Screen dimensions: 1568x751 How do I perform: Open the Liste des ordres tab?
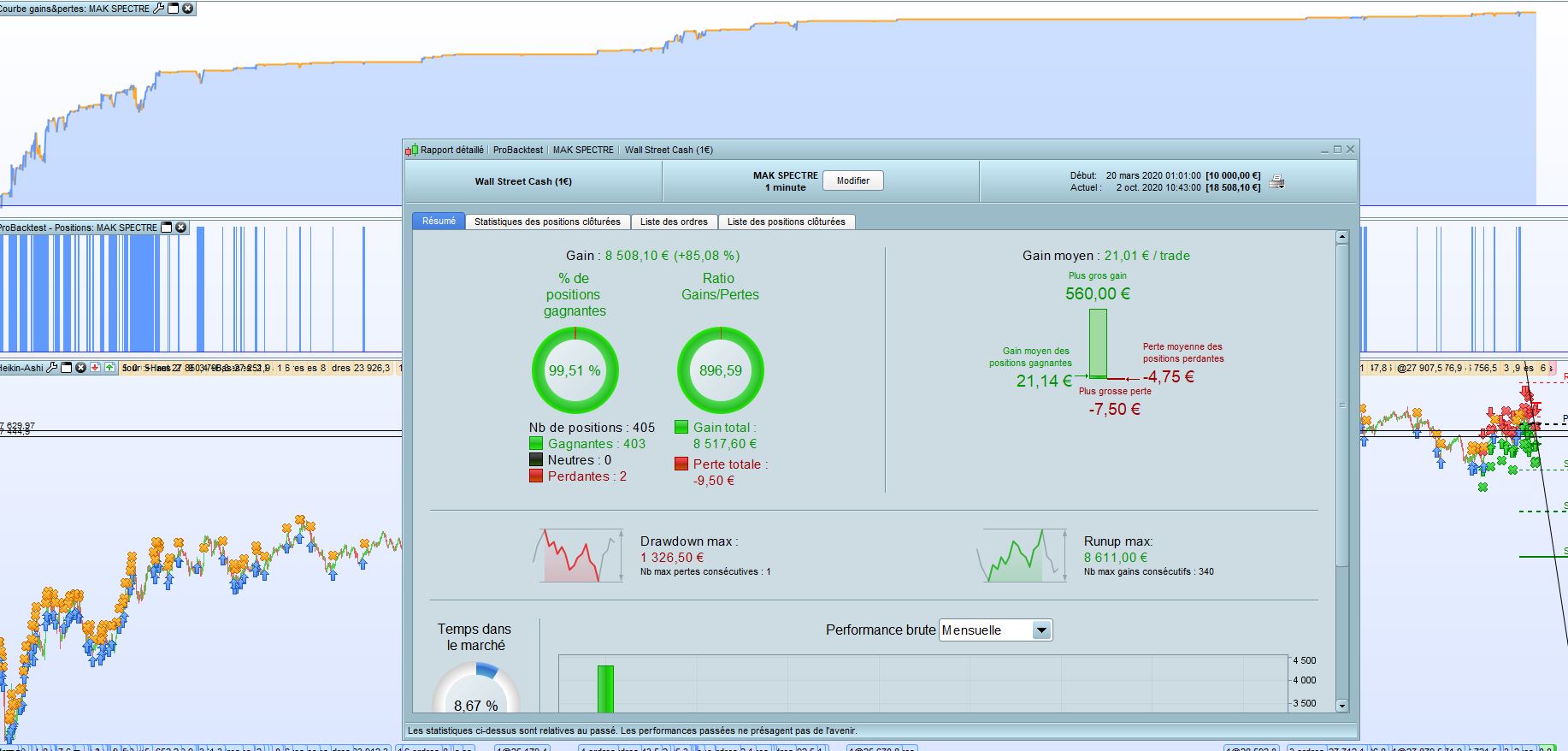[674, 222]
